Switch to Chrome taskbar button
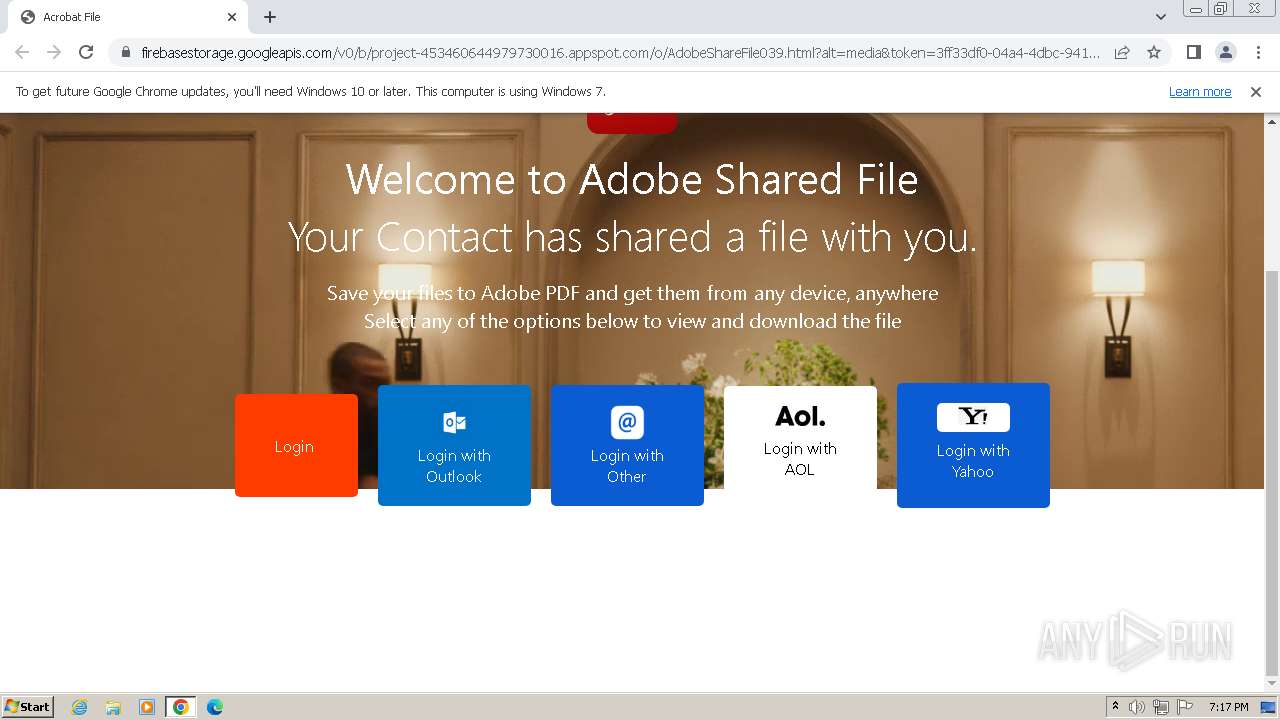The image size is (1280, 720). point(181,707)
